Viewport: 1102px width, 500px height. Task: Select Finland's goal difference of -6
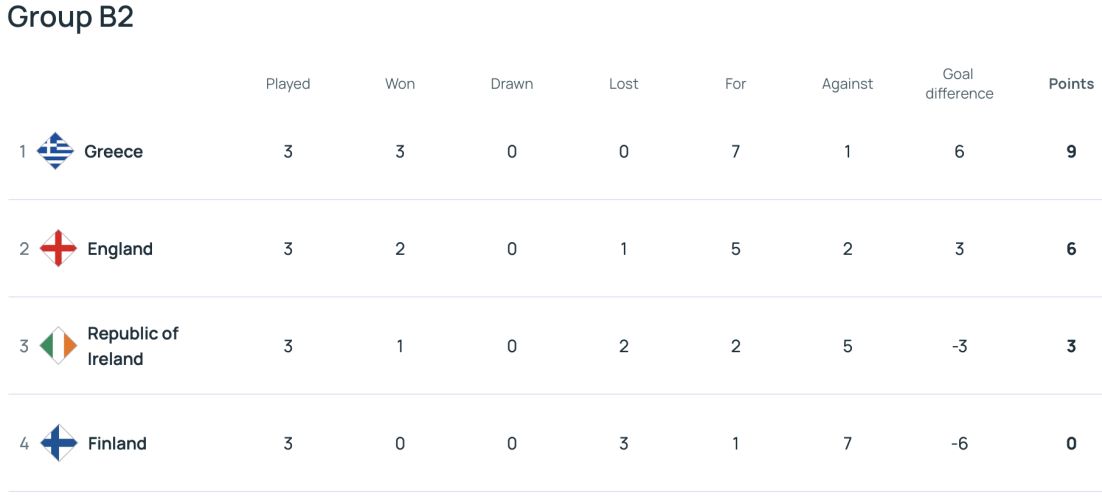pos(959,444)
